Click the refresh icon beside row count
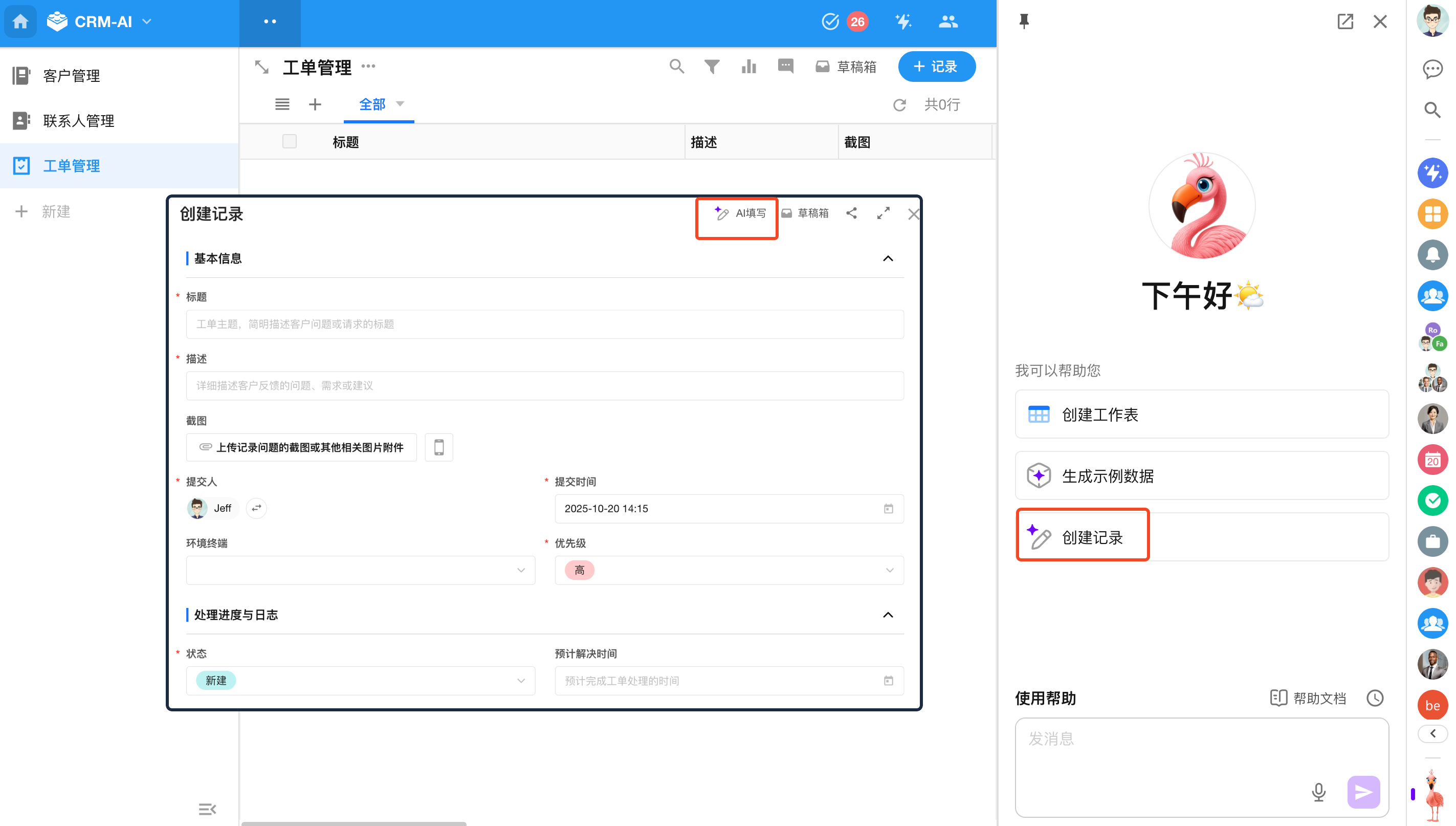 (899, 105)
